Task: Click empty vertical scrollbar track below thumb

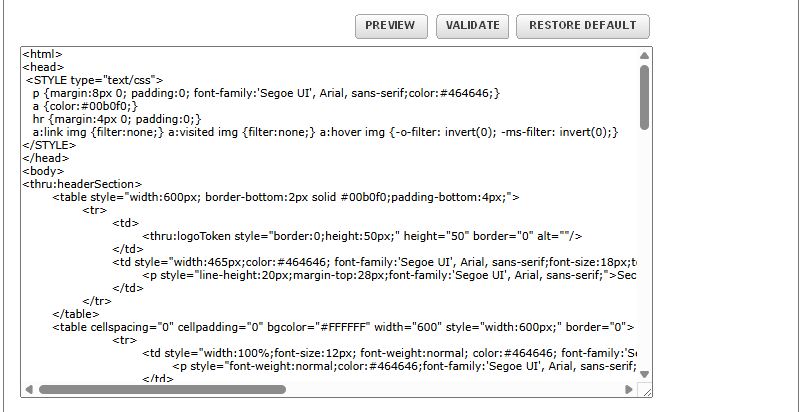Action: click(x=644, y=250)
